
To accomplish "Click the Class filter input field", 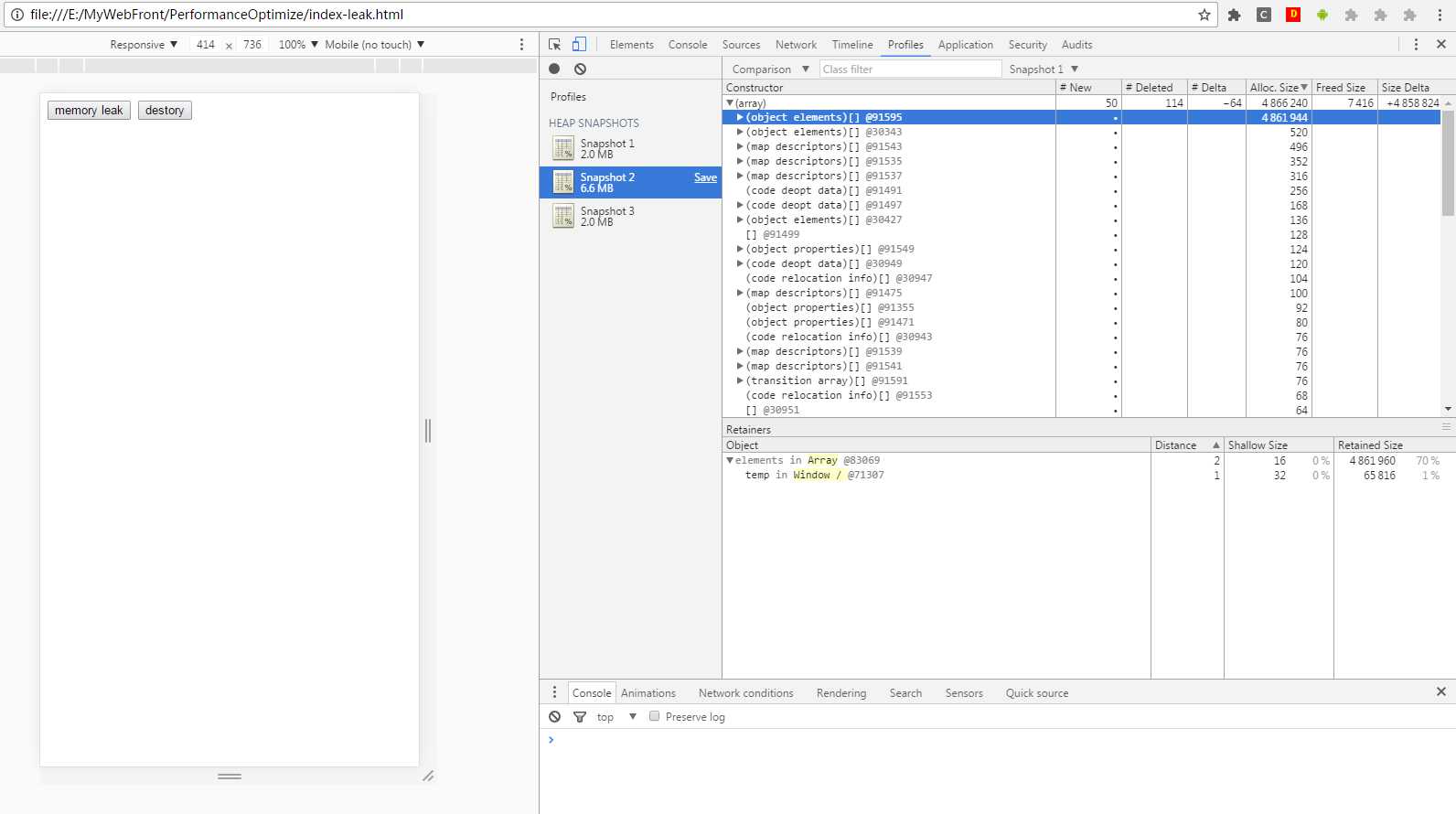I will click(910, 69).
